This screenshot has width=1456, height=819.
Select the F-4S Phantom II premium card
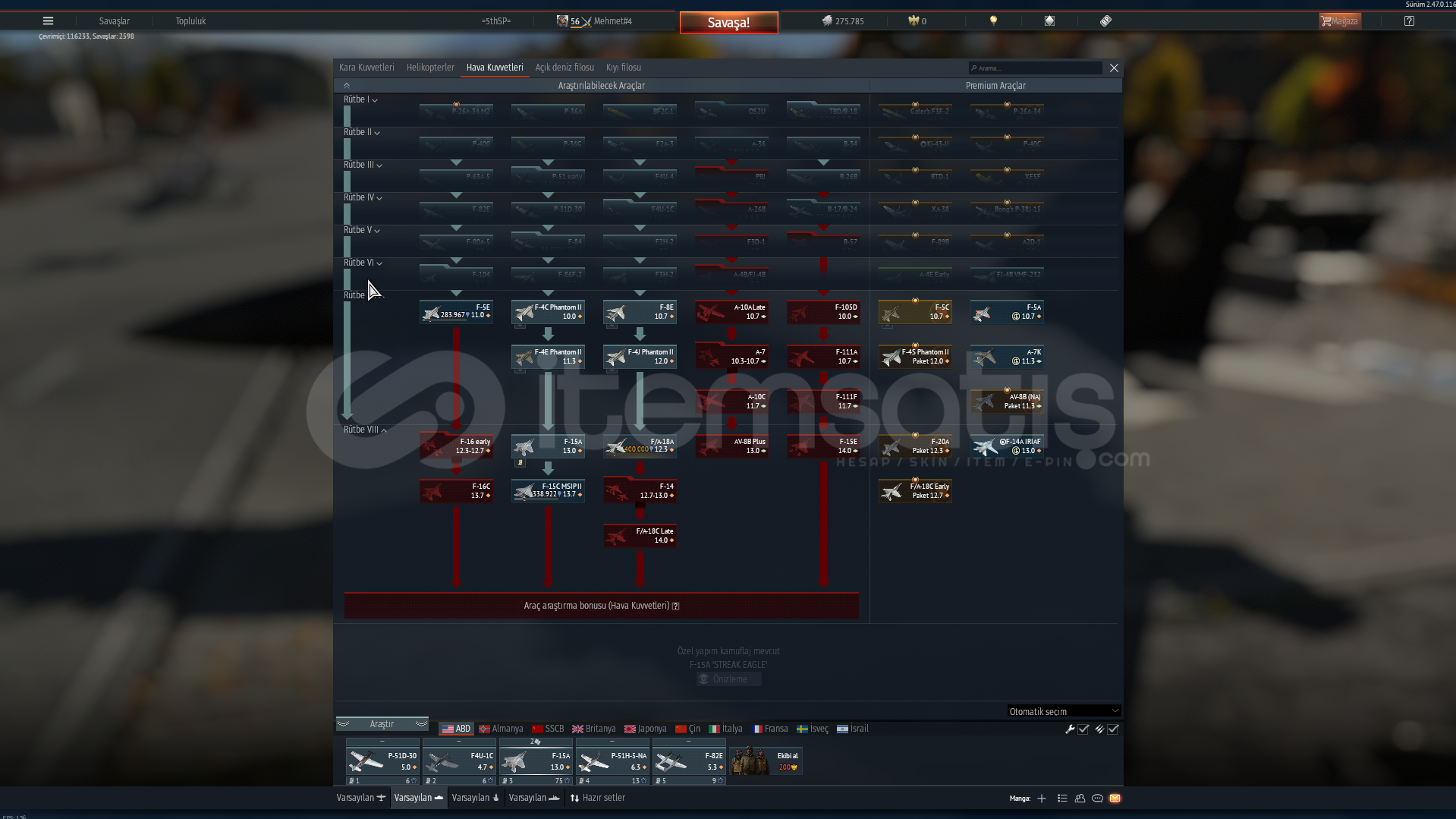(x=915, y=357)
